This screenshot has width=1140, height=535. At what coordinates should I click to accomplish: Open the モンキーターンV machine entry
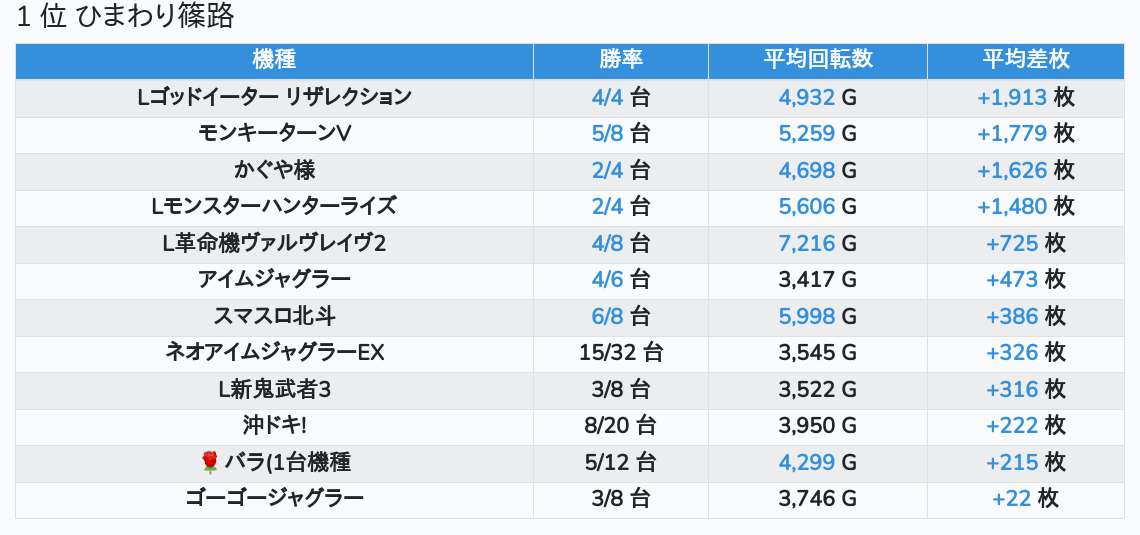[x=274, y=134]
